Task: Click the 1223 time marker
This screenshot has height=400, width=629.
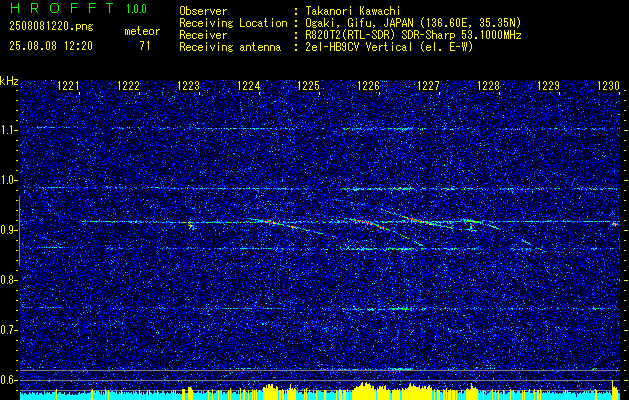Action: (x=188, y=86)
